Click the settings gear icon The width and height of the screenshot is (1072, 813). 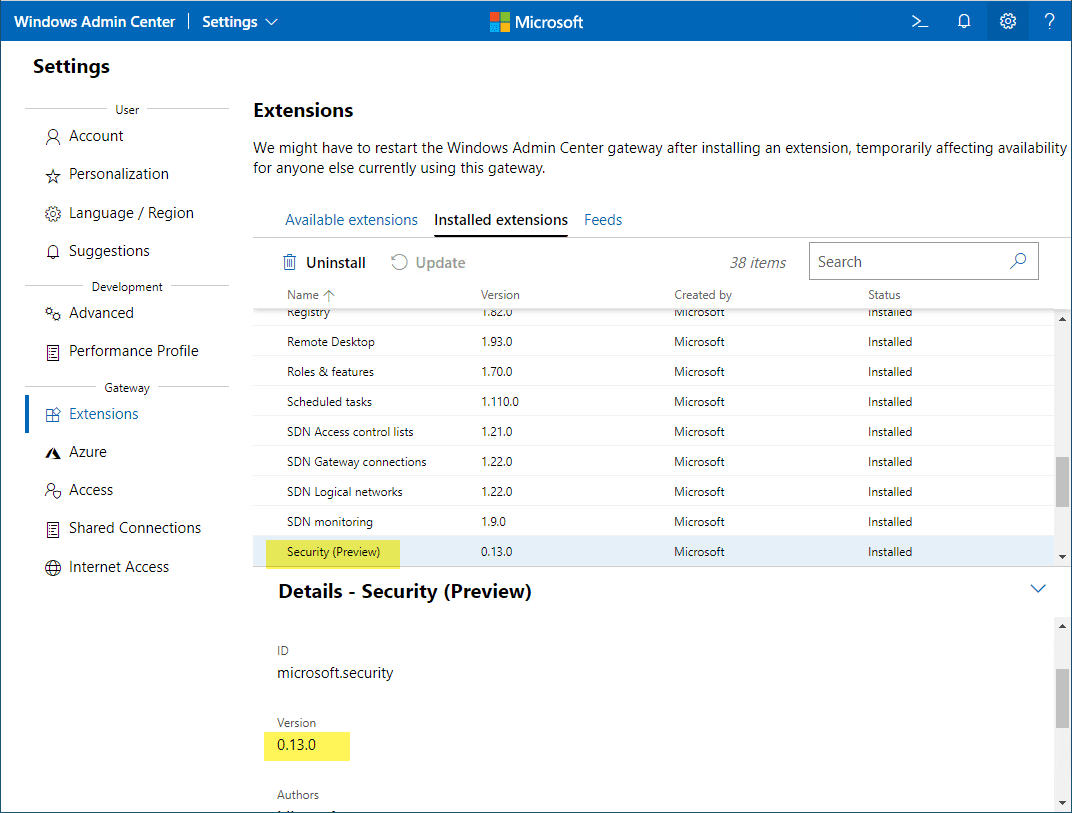click(1008, 21)
